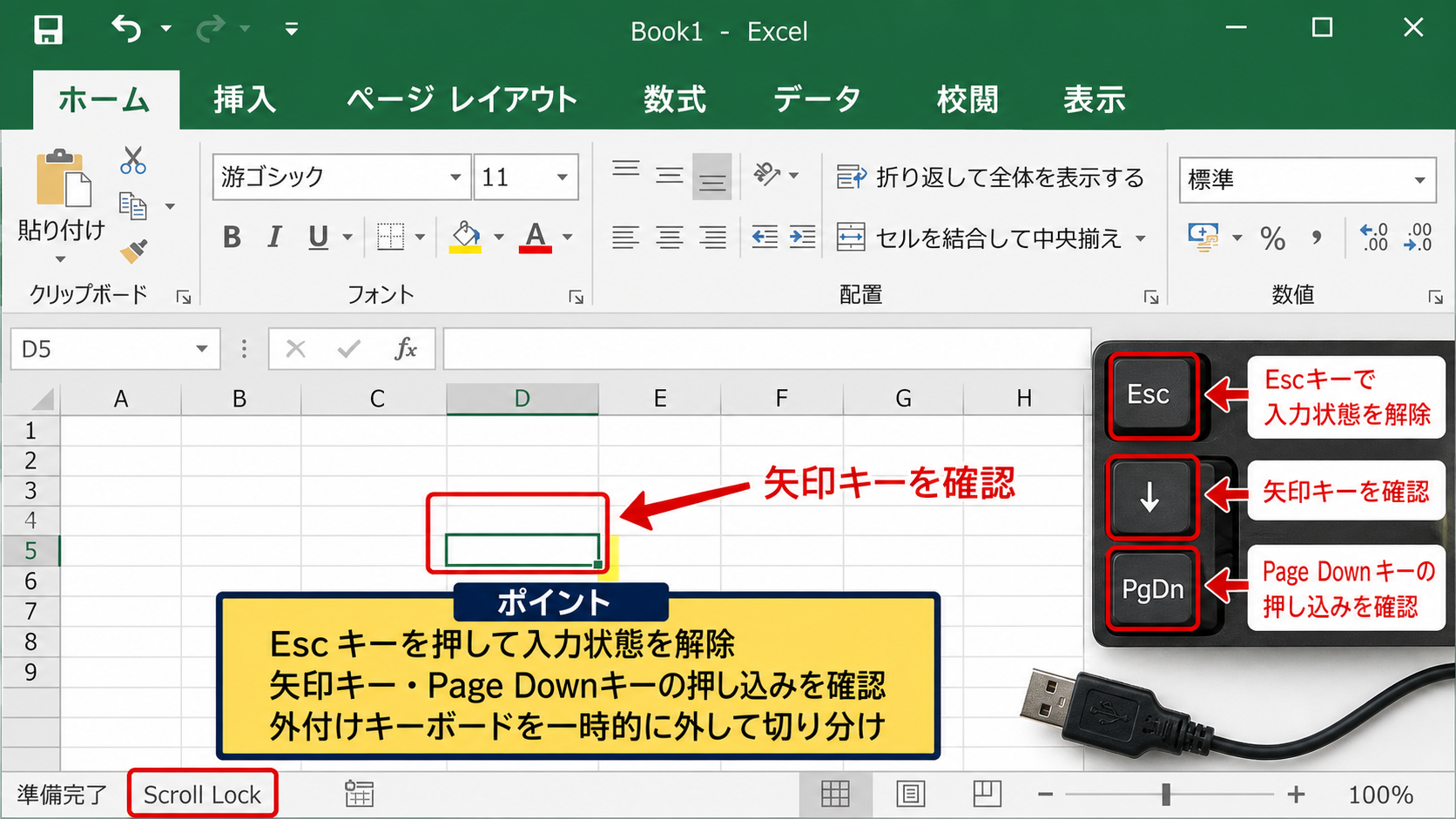Click 折り返して全体を表示する wrap text button
Screen dimensions: 1456x819
(x=990, y=178)
